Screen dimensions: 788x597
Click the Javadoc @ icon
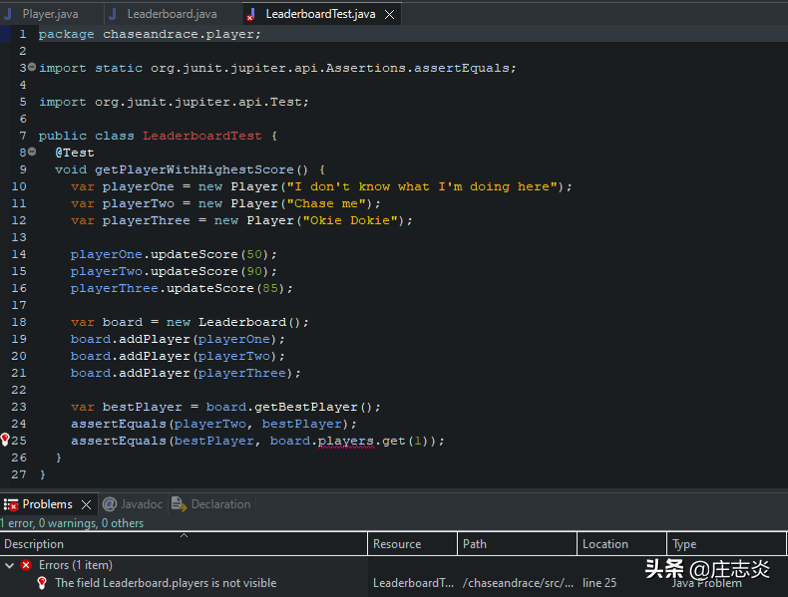click(110, 504)
